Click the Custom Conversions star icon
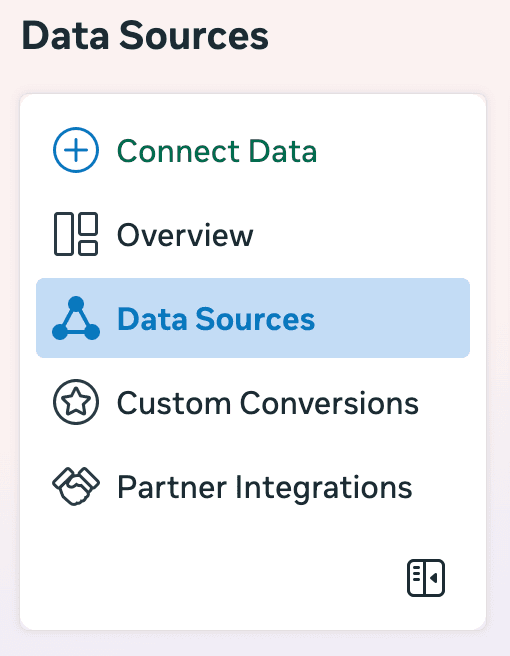Image resolution: width=510 pixels, height=656 pixels. [x=76, y=402]
